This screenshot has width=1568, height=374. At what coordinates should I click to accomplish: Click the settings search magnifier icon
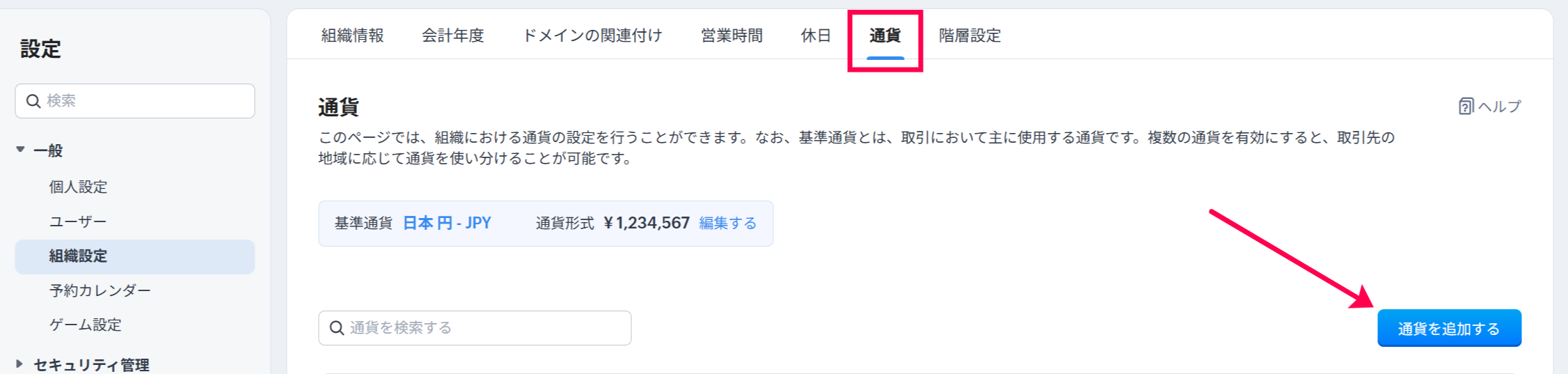point(33,101)
